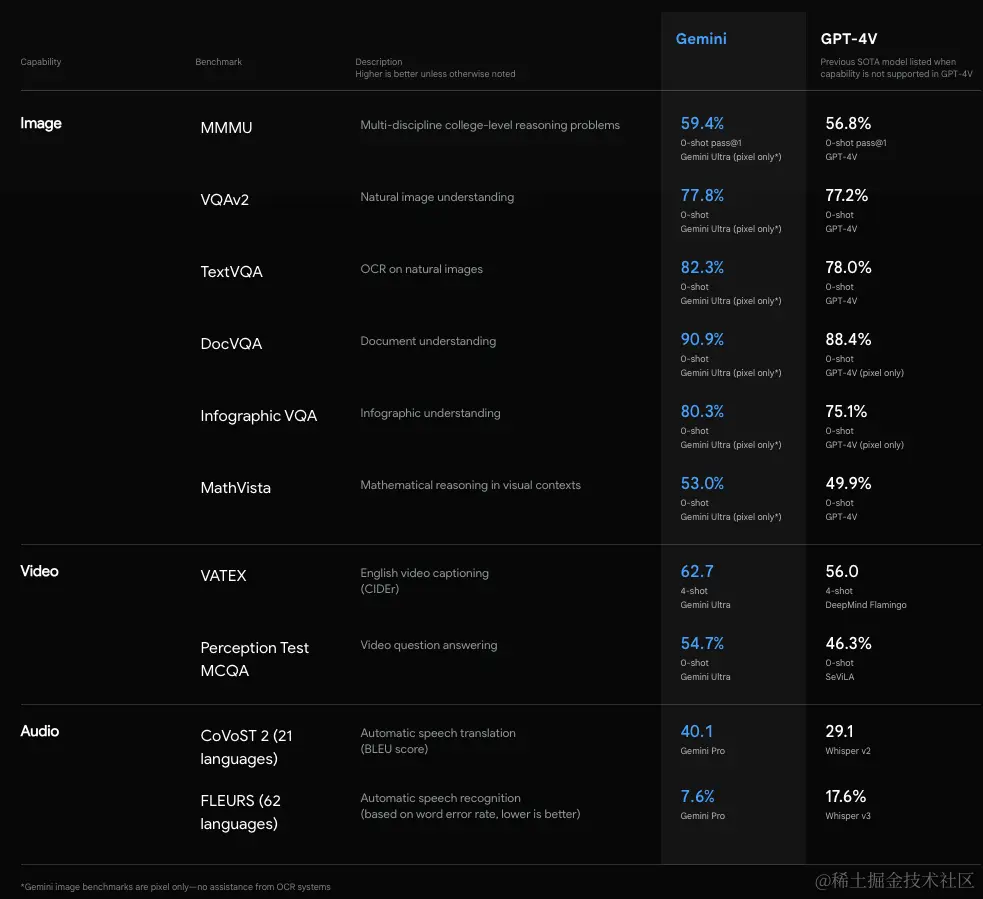This screenshot has width=983, height=899.
Task: Click the 'Video question answering' description
Action: tap(429, 645)
